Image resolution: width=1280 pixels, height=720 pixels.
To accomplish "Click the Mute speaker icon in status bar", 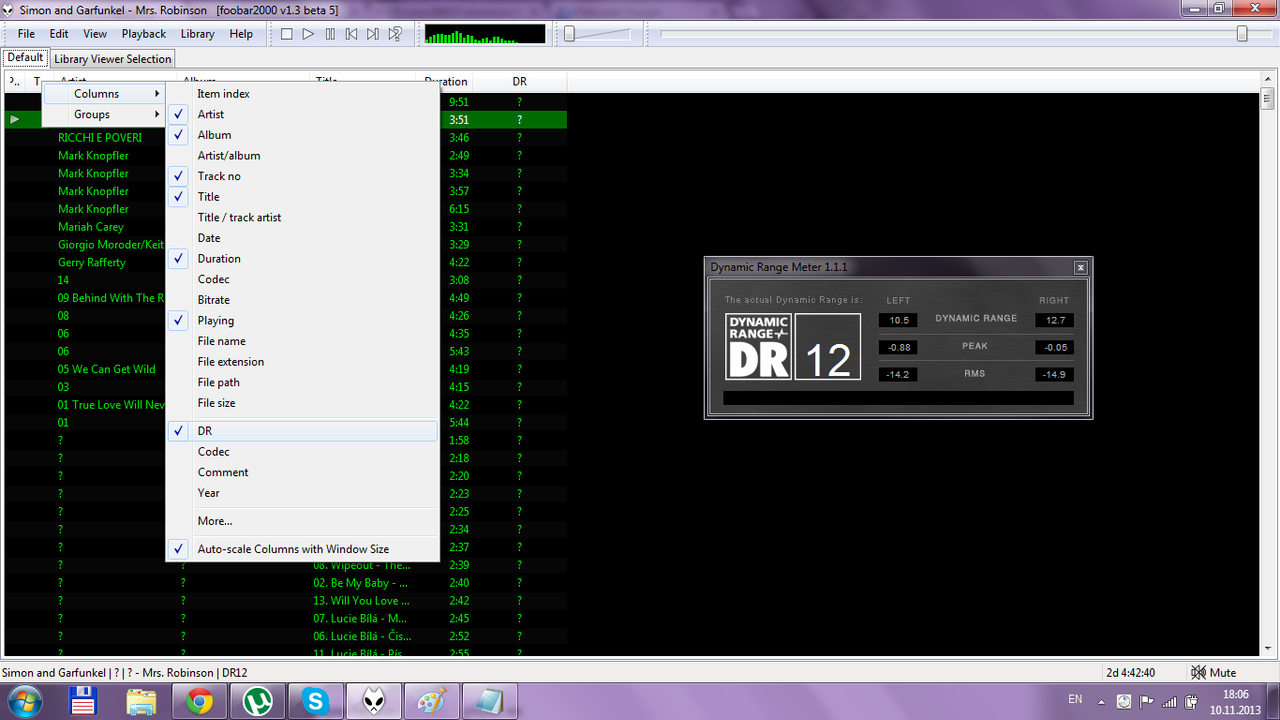I will [1198, 673].
